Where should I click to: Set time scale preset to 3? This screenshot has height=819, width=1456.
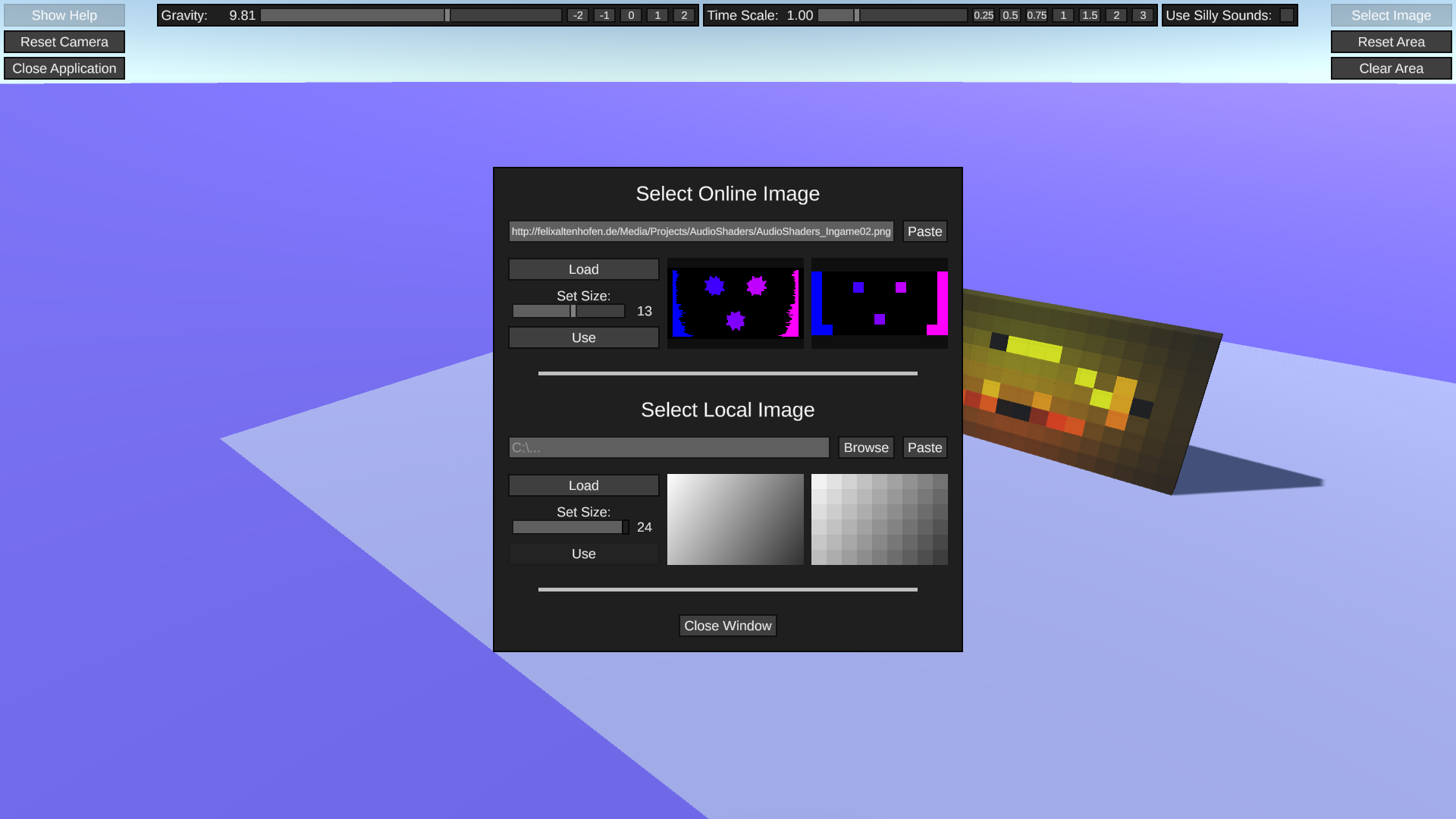(1143, 15)
